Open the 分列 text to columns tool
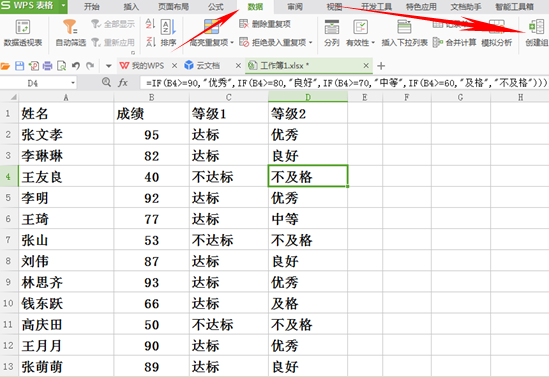The image size is (549, 377). (332, 33)
